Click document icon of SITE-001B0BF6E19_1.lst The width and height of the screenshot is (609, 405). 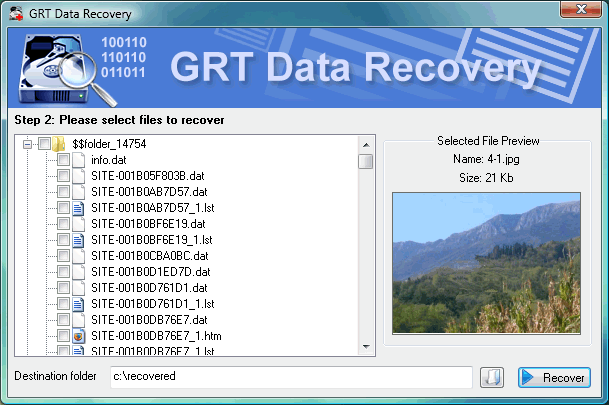[x=78, y=240]
